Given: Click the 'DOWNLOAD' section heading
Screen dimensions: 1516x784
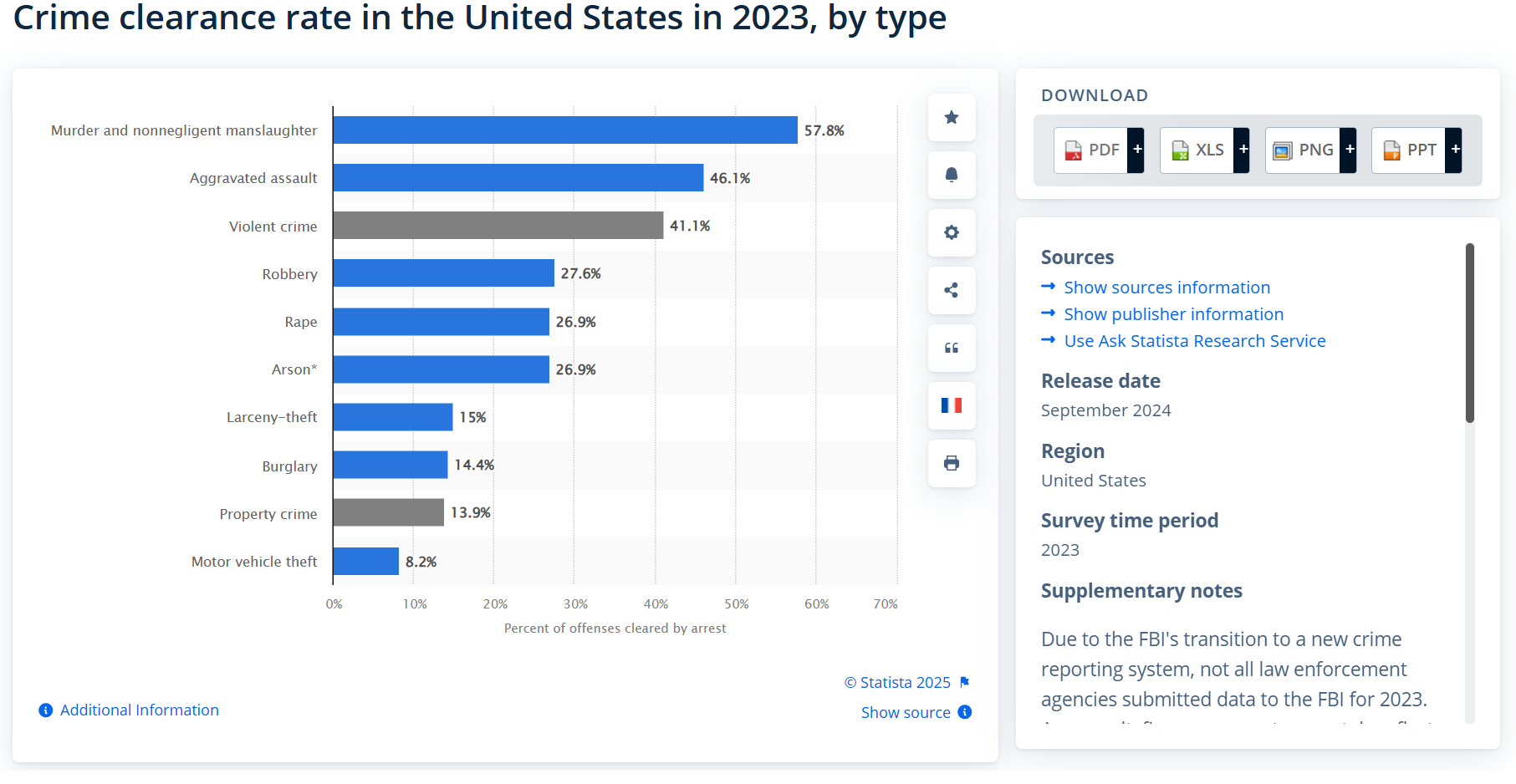Looking at the screenshot, I should [x=1095, y=95].
